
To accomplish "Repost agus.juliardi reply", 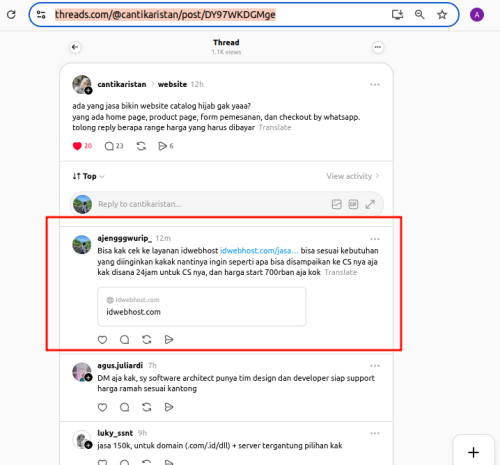I will point(147,407).
